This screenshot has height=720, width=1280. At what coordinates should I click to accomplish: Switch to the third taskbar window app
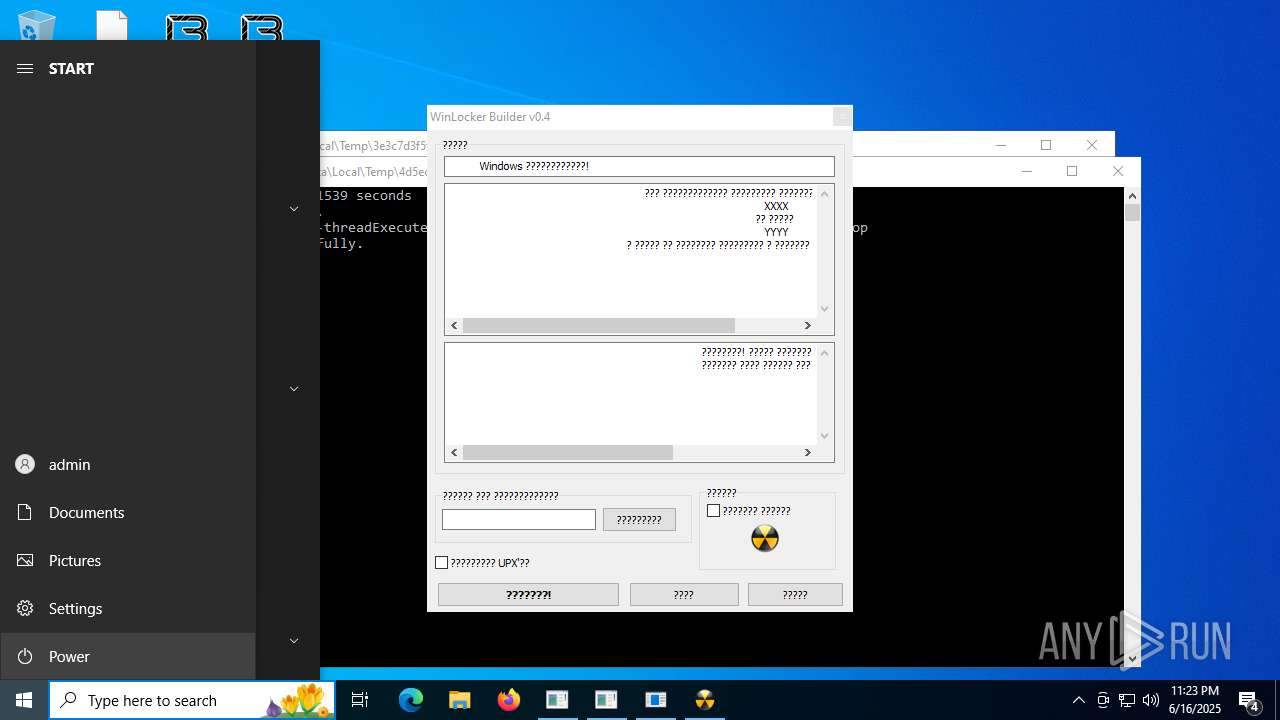pos(655,700)
